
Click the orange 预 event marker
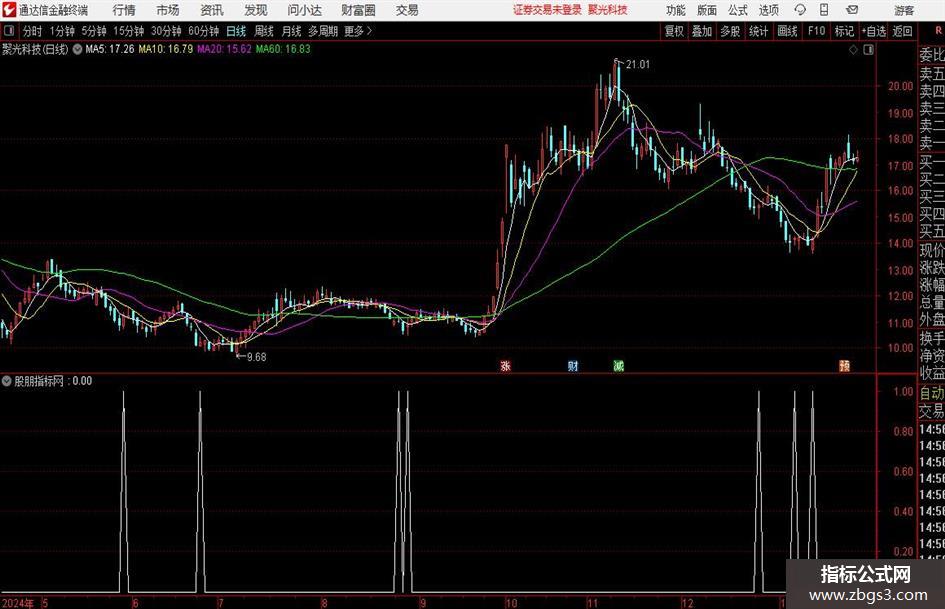(x=844, y=365)
